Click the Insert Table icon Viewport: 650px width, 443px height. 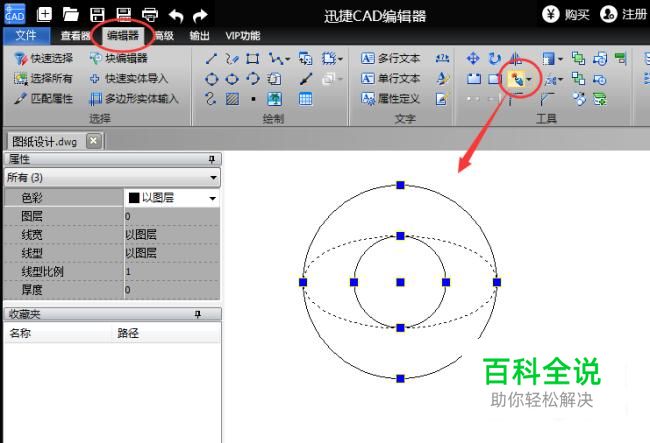[x=306, y=99]
